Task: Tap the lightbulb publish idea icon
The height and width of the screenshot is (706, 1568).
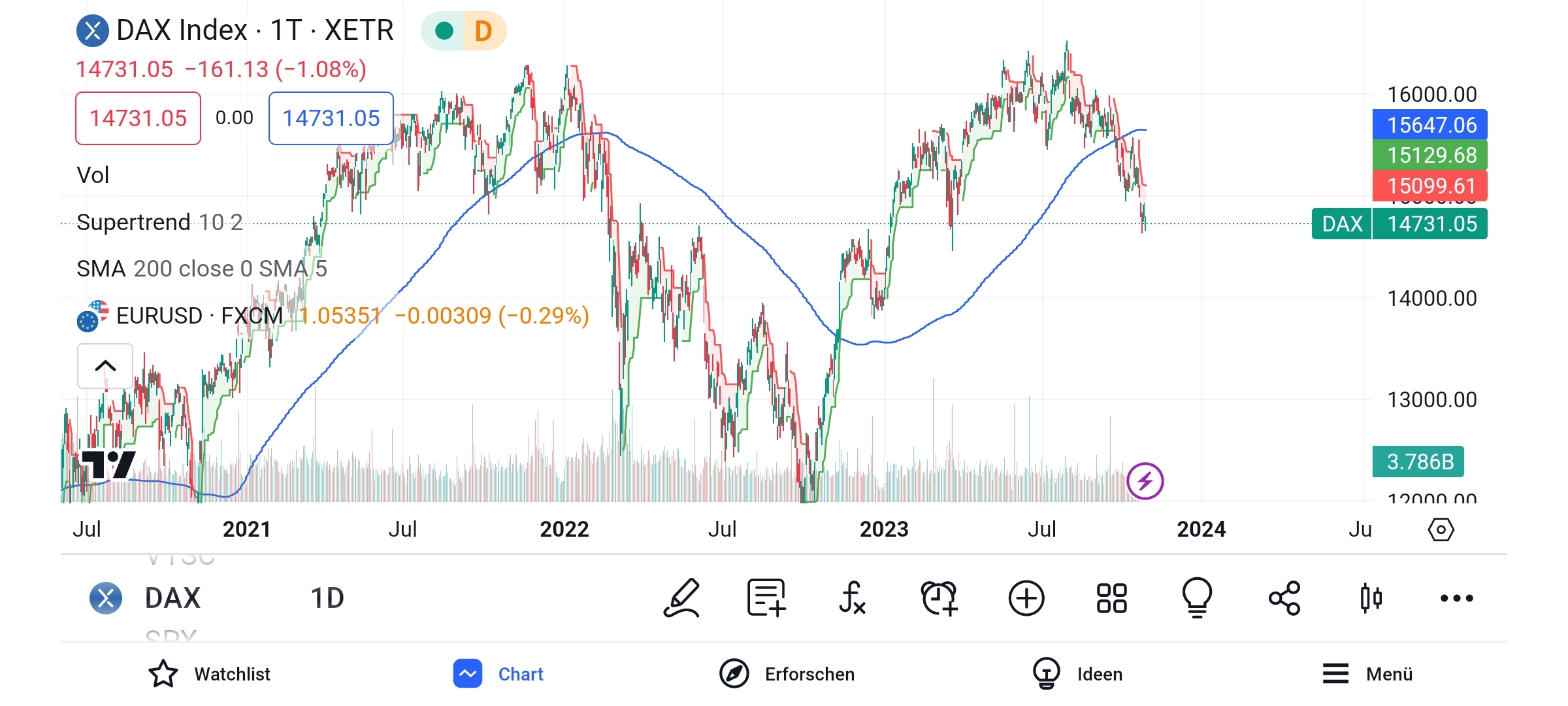Action: point(1197,598)
